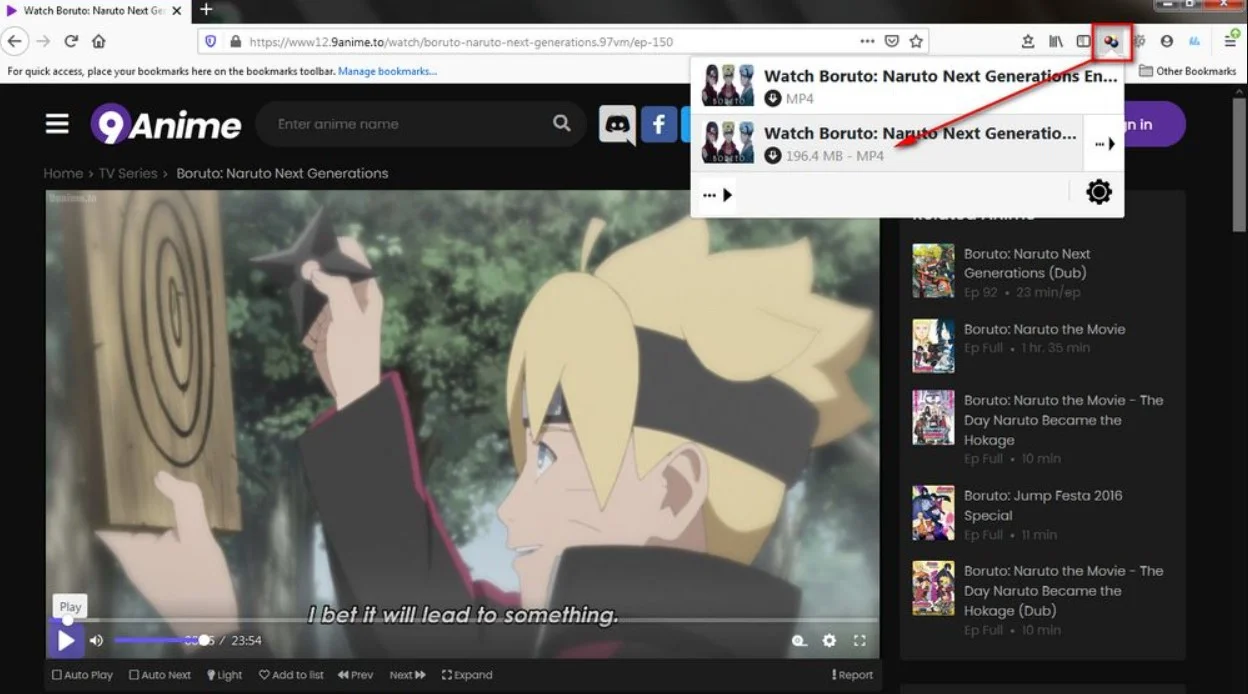Open page actions three-dot menu in address bar

click(x=867, y=42)
